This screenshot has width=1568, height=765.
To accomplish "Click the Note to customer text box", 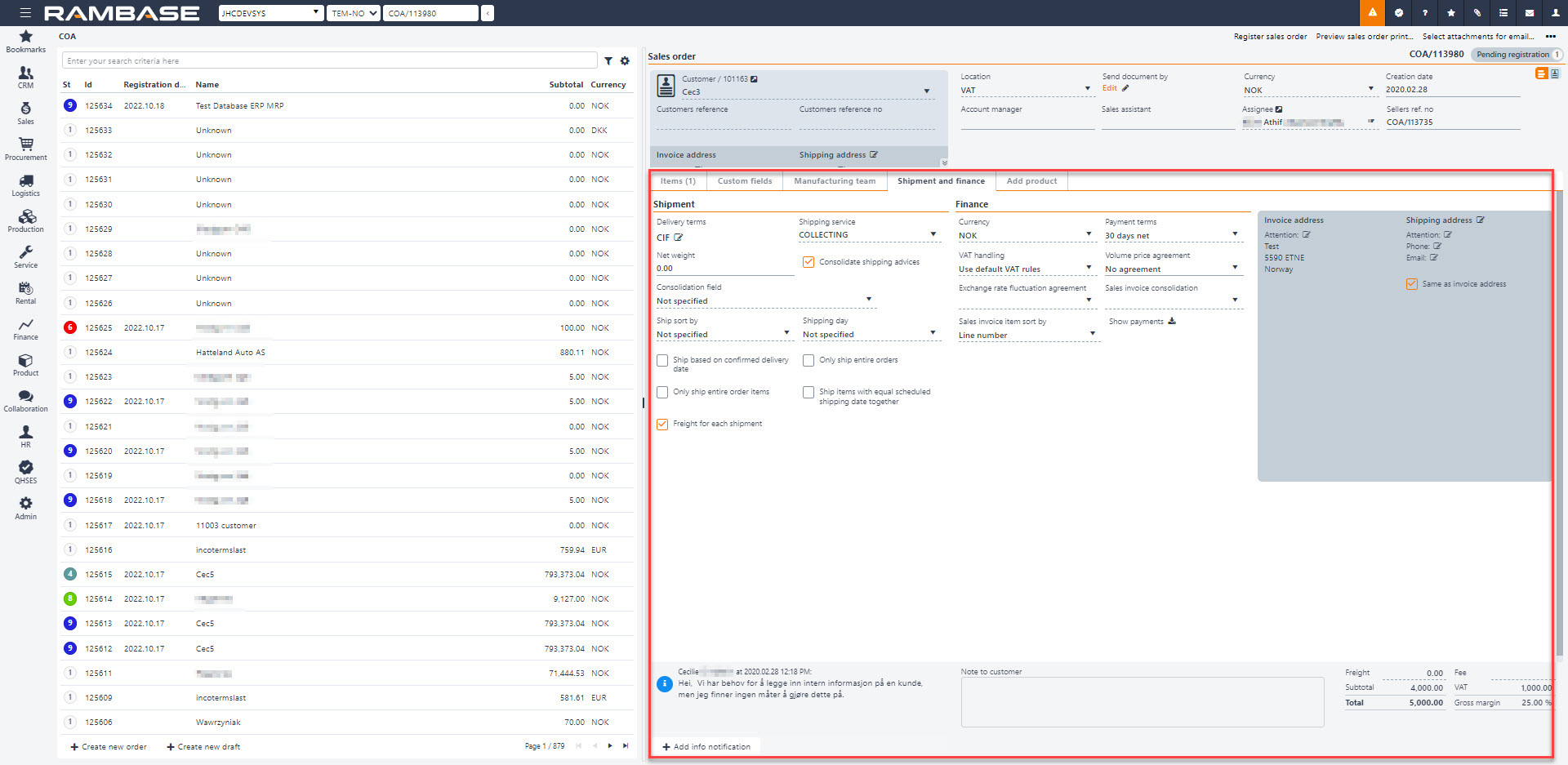I will point(1142,701).
